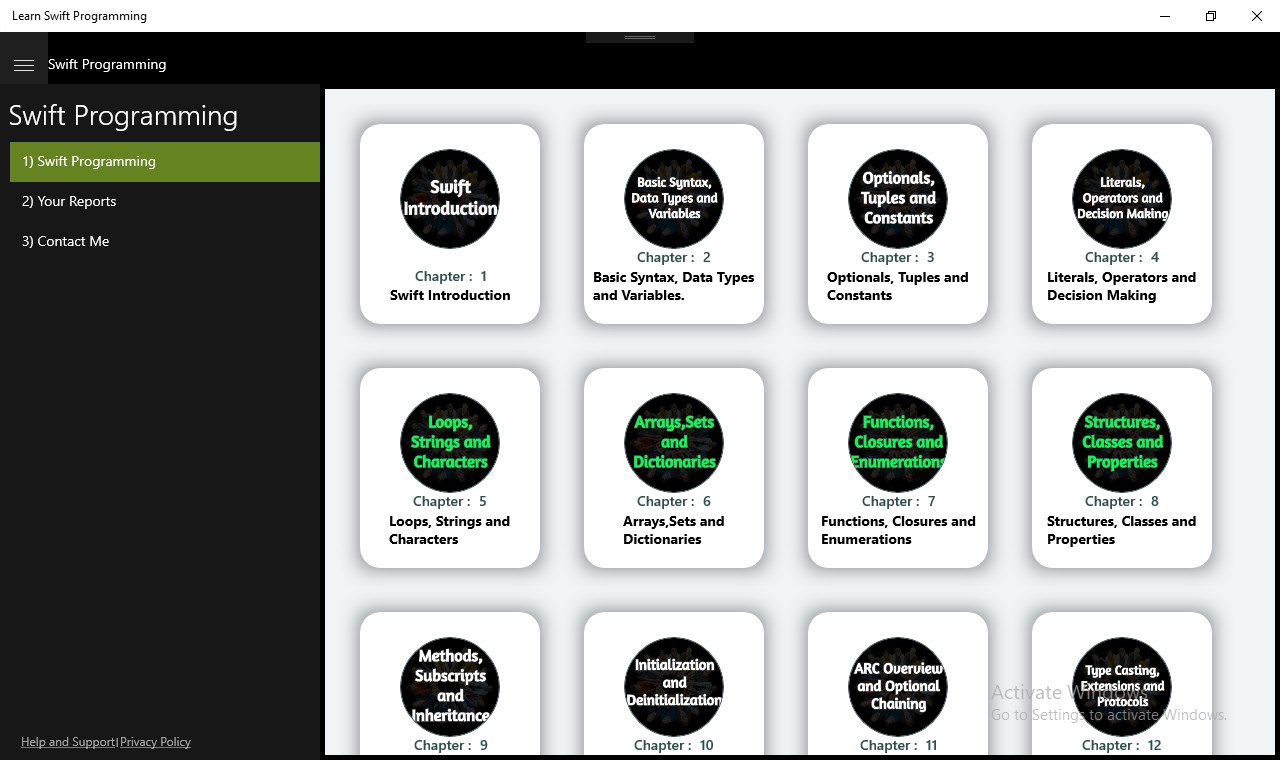The image size is (1280, 760).
Task: Select the Swift Programming menu item
Action: point(165,162)
